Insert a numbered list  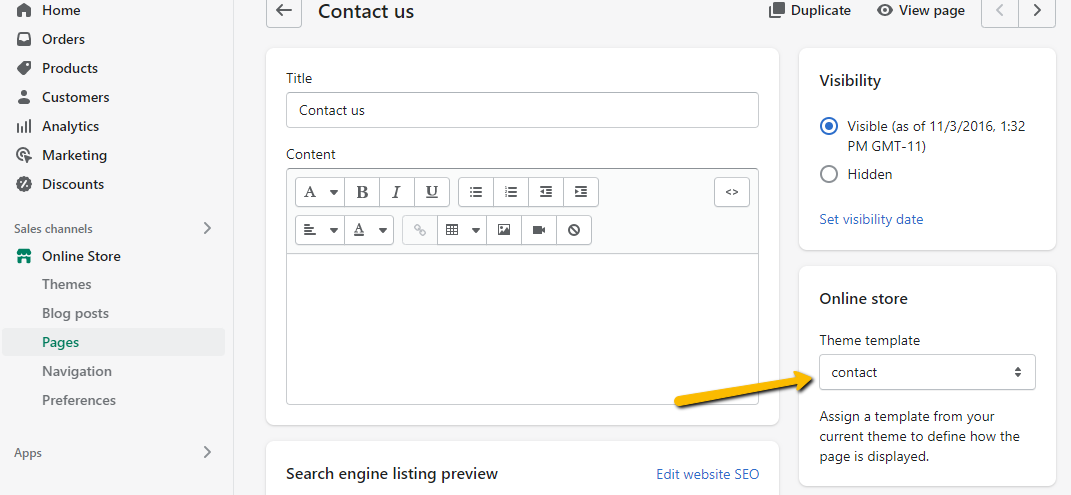511,192
